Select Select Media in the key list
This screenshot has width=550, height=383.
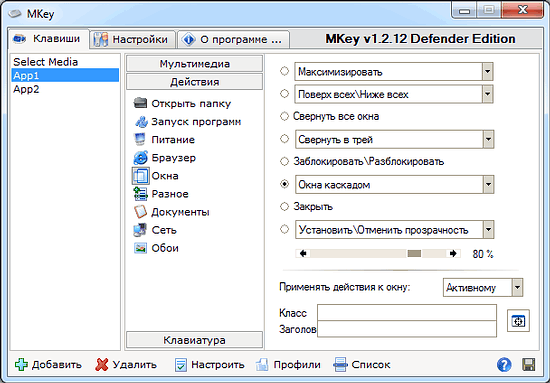coord(65,62)
